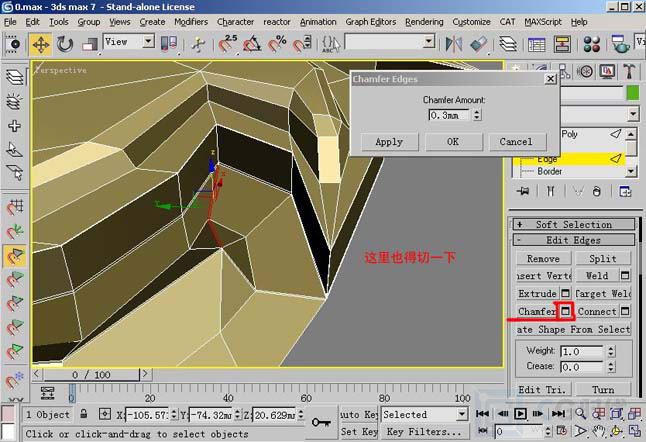Click the green object color swatch
This screenshot has width=646, height=442.
point(632,93)
